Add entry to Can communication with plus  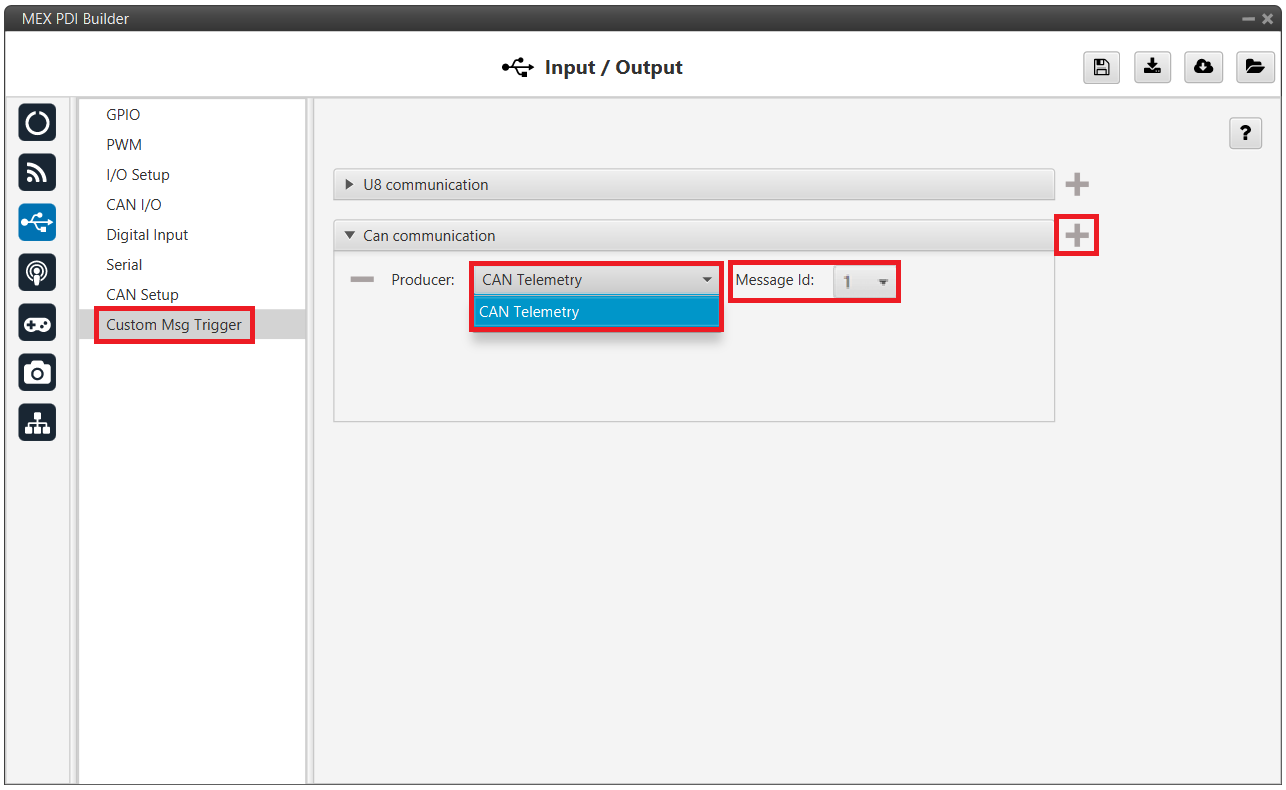(x=1077, y=236)
